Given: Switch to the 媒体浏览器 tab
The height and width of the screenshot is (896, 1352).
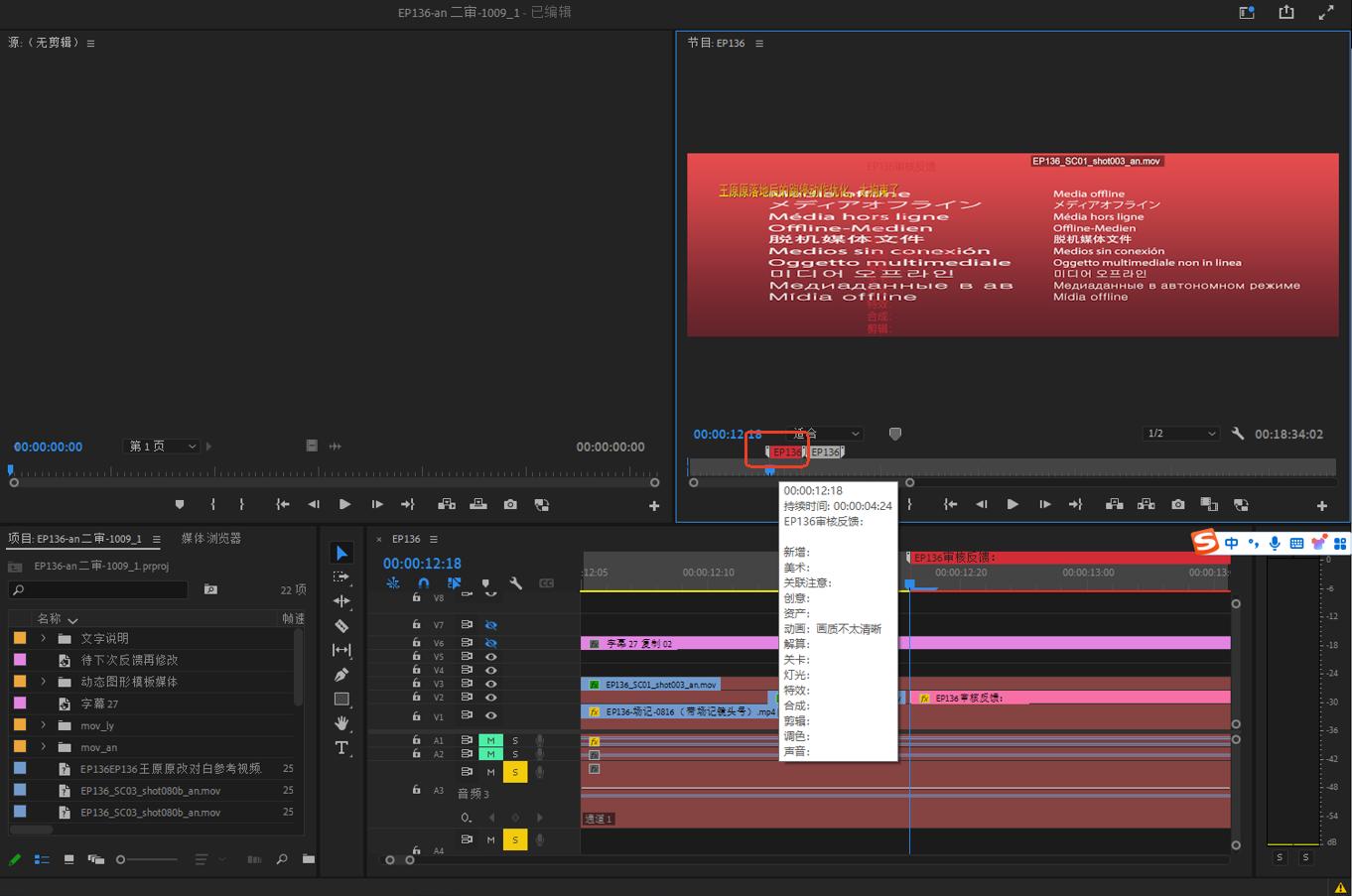Looking at the screenshot, I should pyautogui.click(x=210, y=538).
